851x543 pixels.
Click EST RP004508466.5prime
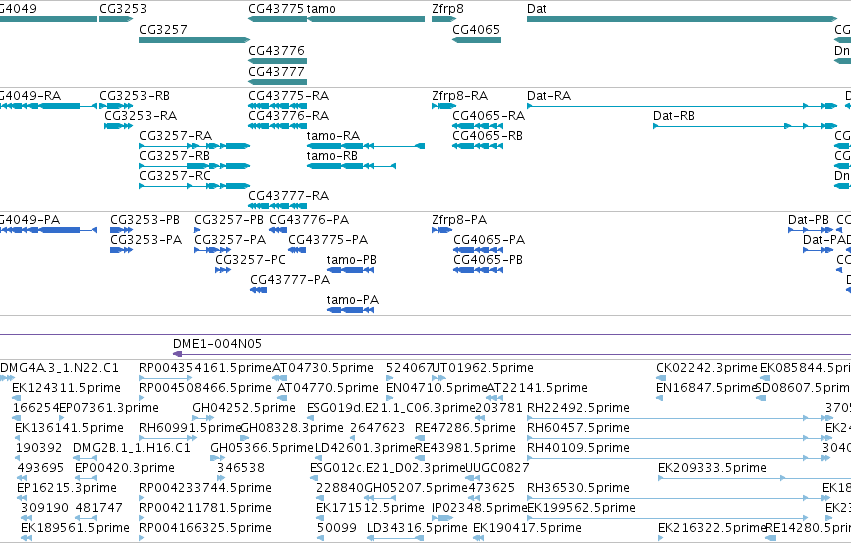[205, 388]
